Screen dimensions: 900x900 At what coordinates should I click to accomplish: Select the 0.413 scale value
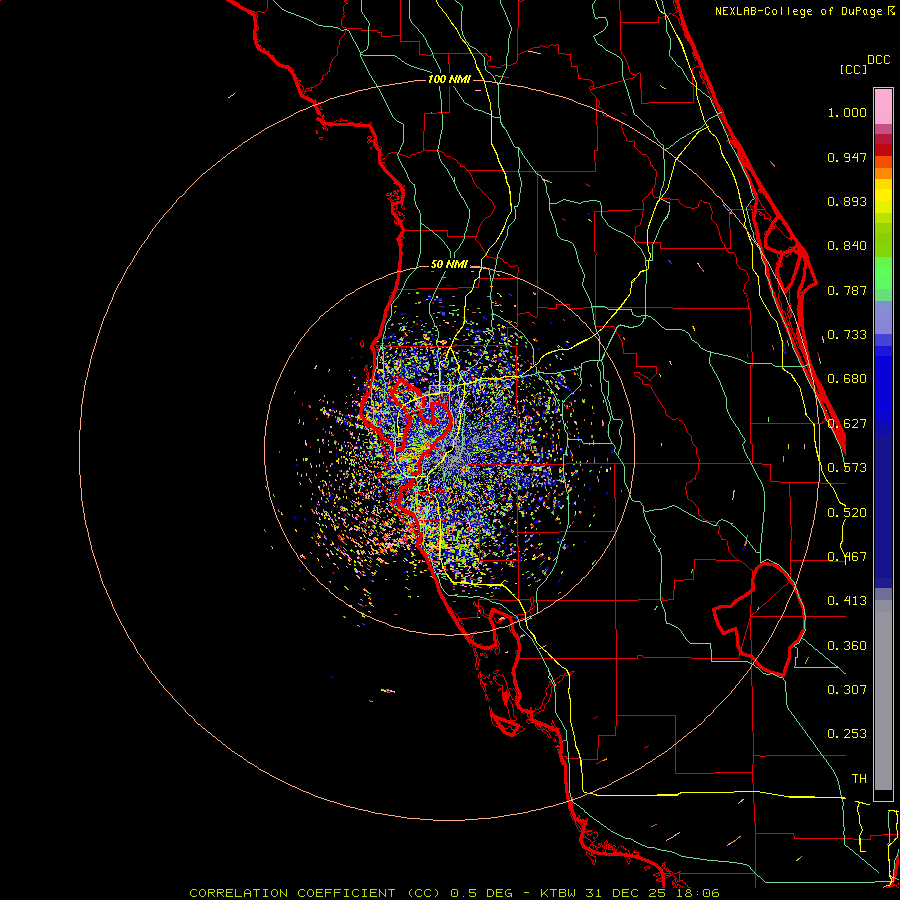(847, 601)
